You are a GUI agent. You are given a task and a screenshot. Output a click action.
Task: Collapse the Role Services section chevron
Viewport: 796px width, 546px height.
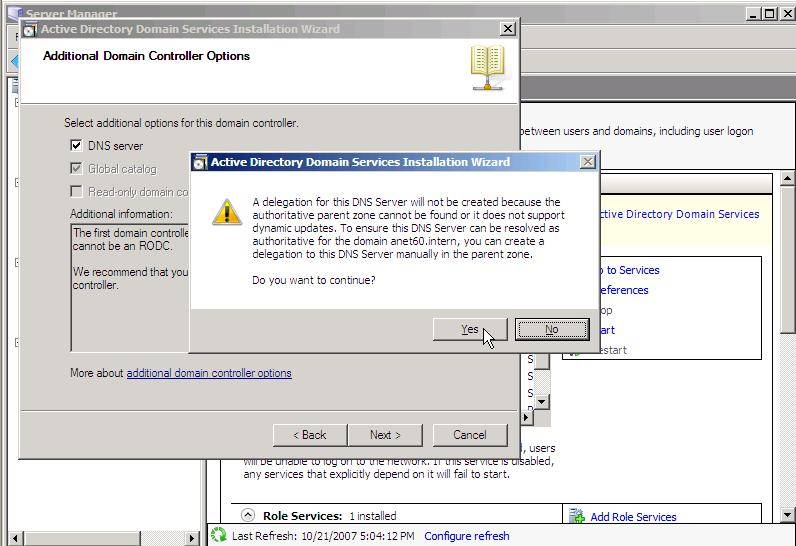[x=248, y=515]
